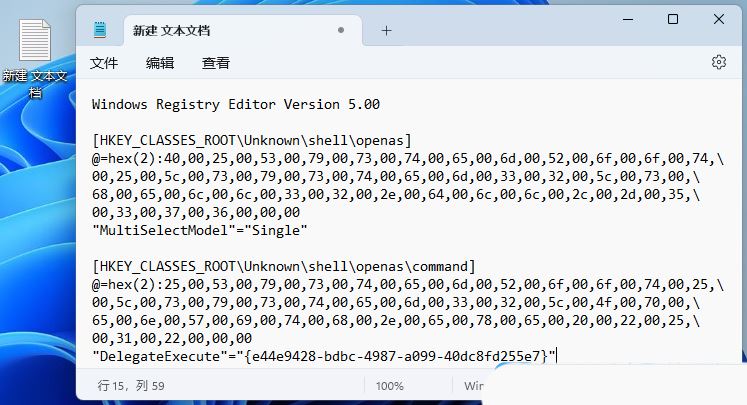The height and width of the screenshot is (405, 747).
Task: Click the 100% zoom level in status bar
Action: (390, 386)
